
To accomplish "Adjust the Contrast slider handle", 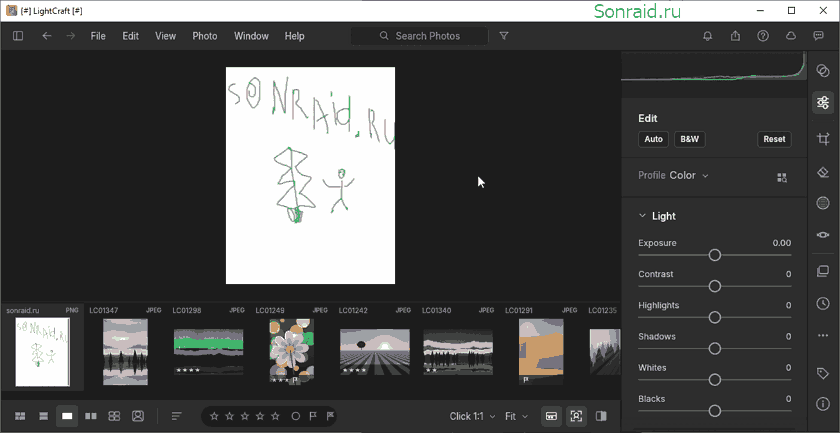I will (x=715, y=287).
